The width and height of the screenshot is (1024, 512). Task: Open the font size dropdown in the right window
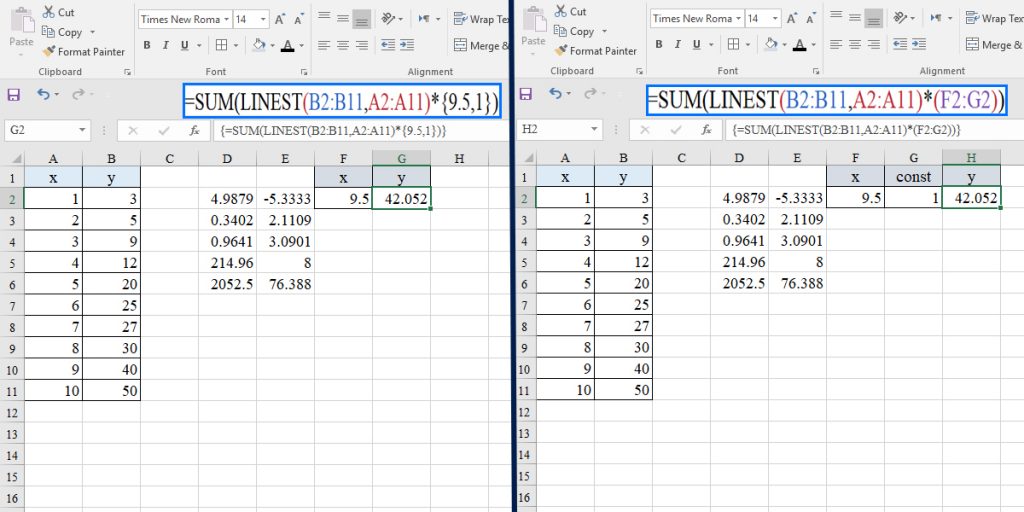click(x=775, y=18)
